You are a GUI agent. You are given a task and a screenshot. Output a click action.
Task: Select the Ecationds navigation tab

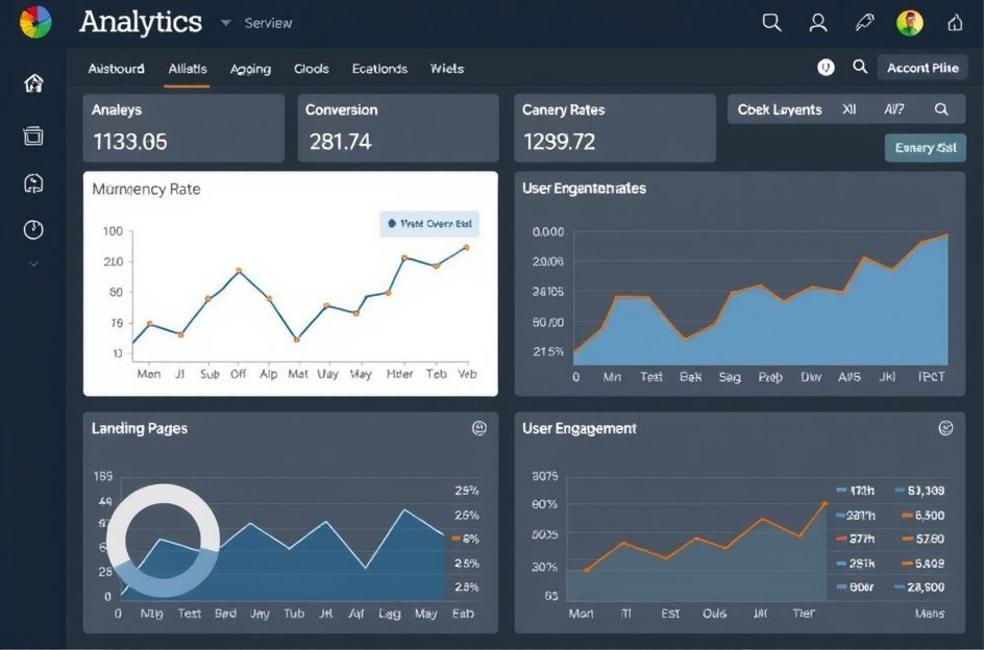(379, 69)
